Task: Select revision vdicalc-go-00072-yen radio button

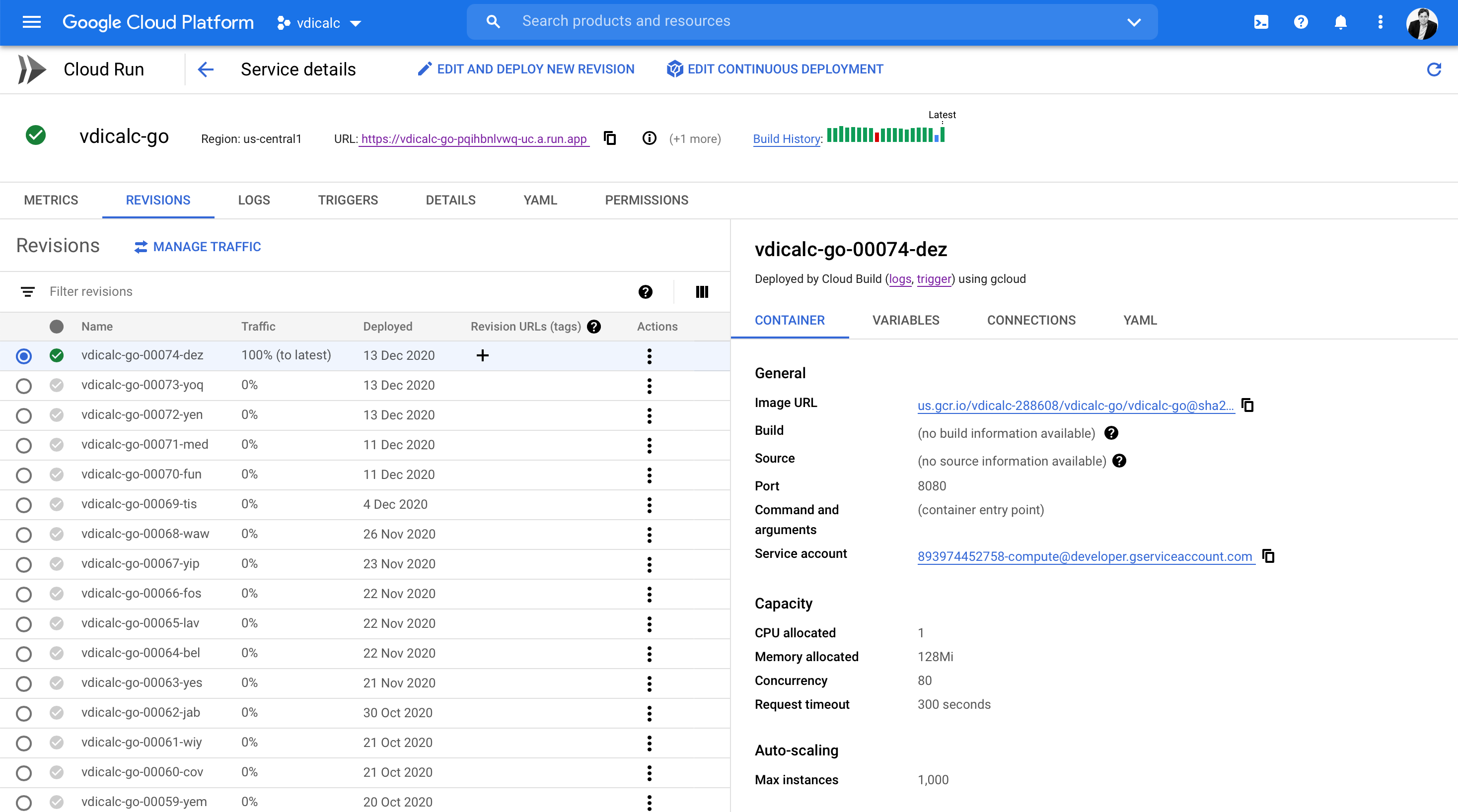Action: (24, 416)
